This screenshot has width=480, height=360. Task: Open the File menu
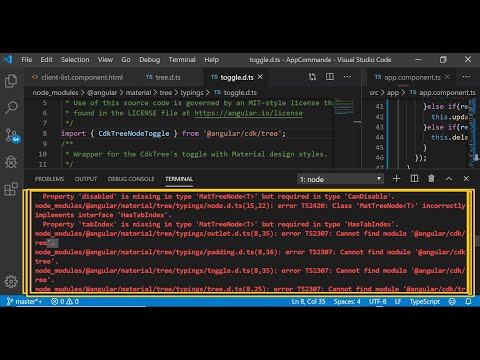[27, 60]
